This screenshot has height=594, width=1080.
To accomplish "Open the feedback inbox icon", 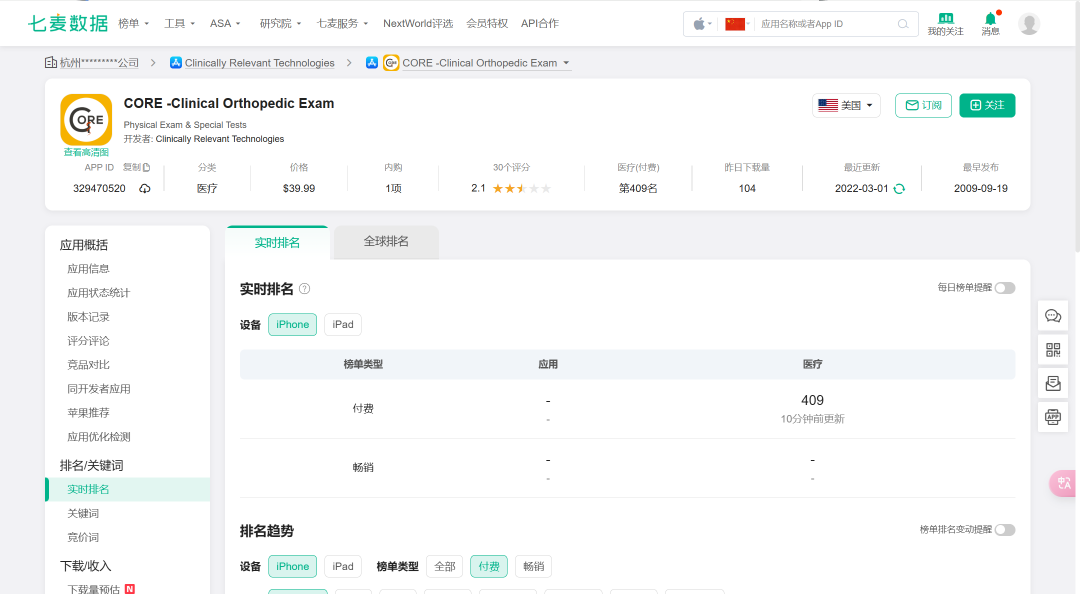I will coord(1053,383).
